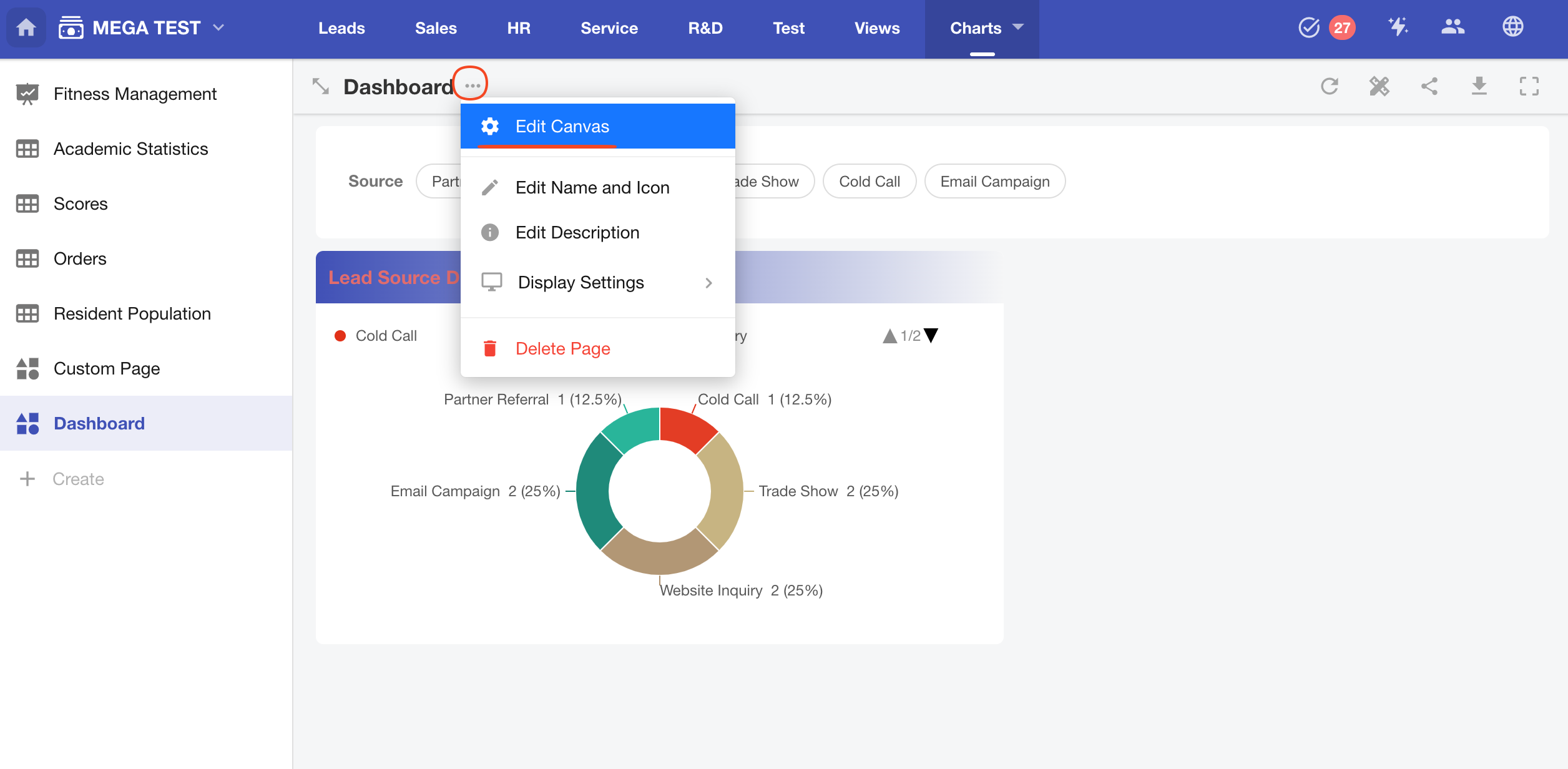Choose Delete Page in context menu
This screenshot has width=1568, height=769.
click(562, 348)
